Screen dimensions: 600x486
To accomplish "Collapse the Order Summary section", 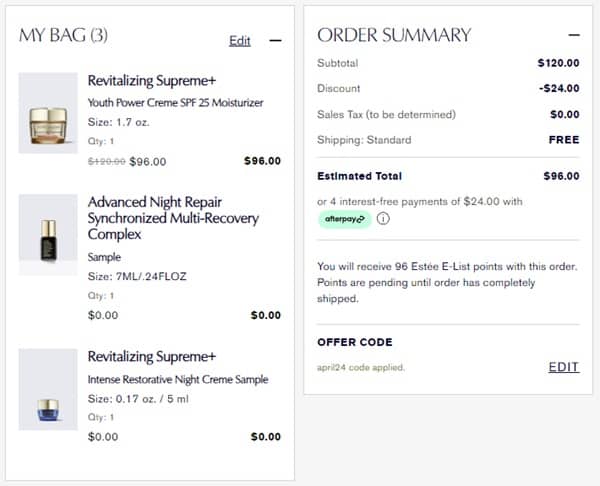I will click(573, 35).
